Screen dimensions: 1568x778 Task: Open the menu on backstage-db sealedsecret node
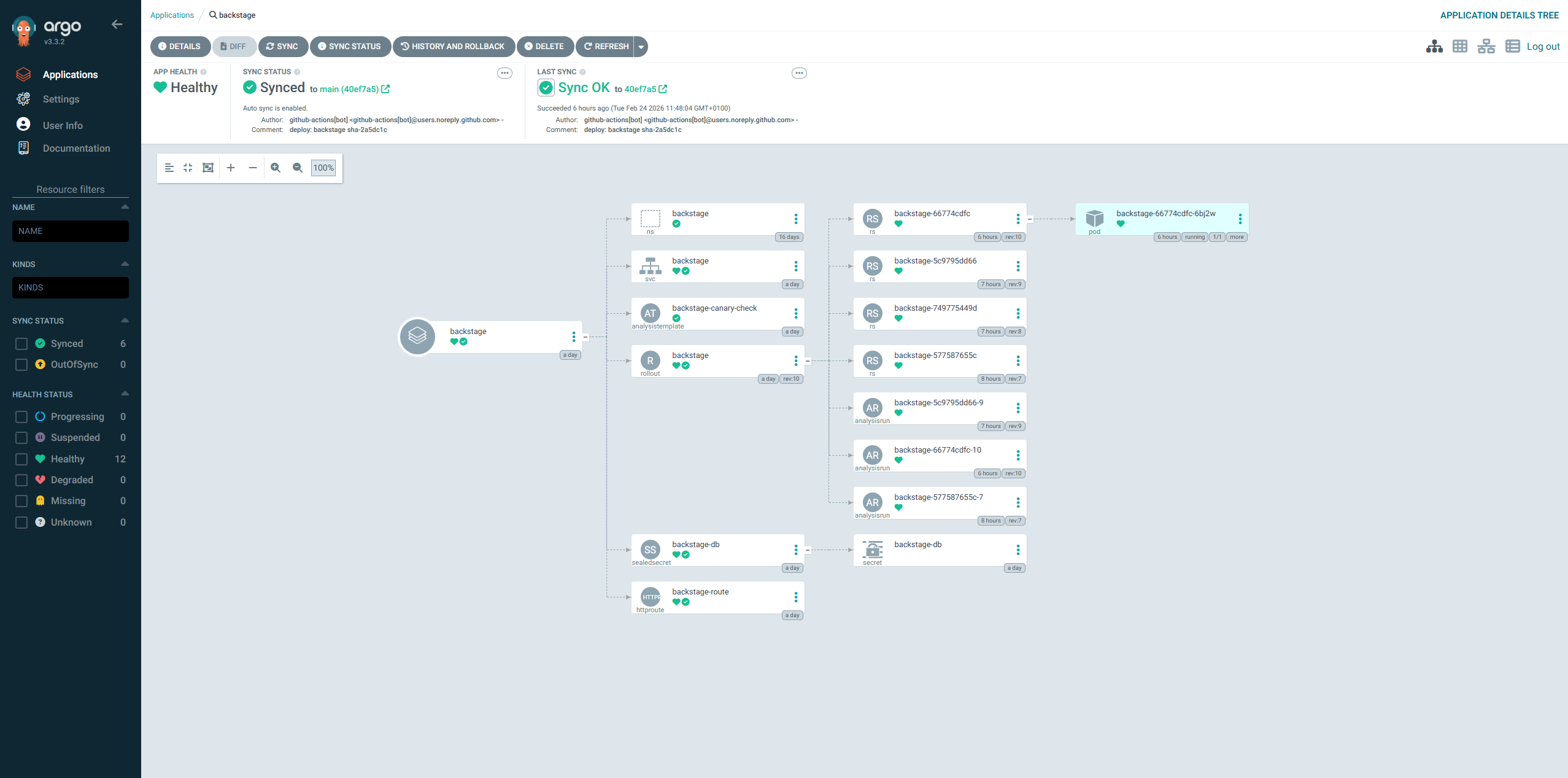coord(796,548)
